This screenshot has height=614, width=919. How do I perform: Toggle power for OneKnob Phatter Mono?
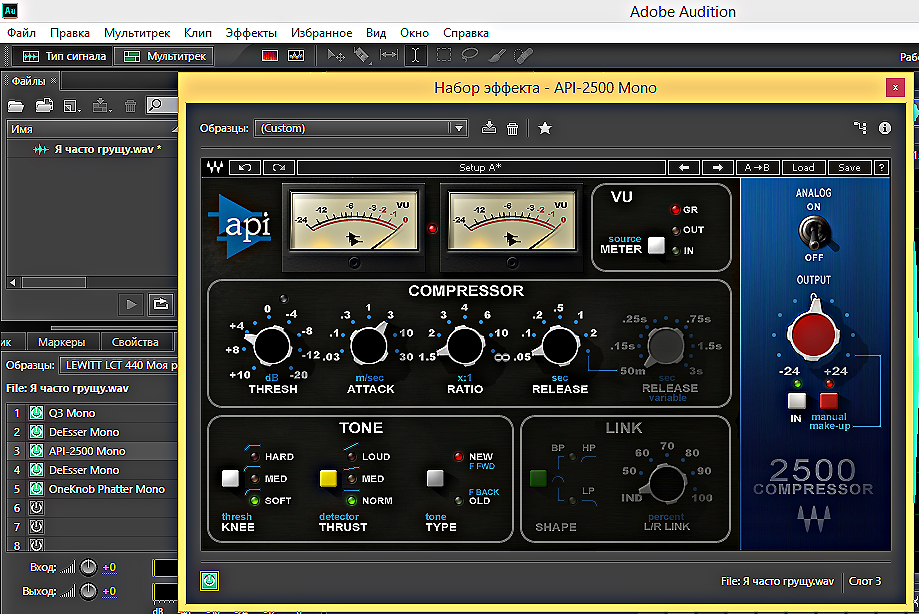coord(36,489)
